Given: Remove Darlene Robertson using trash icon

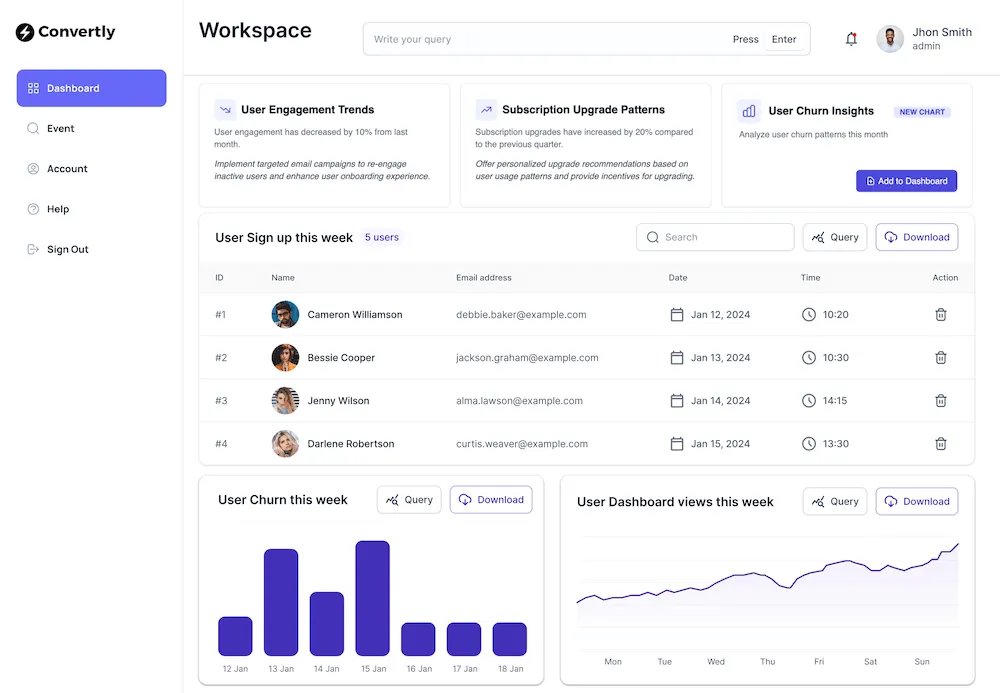Looking at the screenshot, I should point(940,443).
